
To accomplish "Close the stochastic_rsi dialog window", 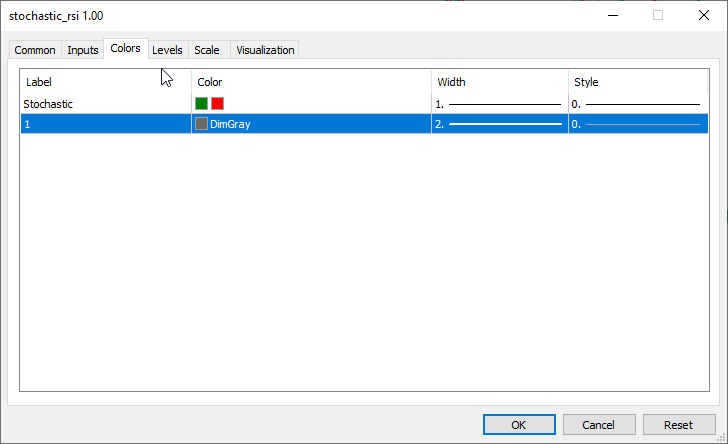I will tap(704, 15).
